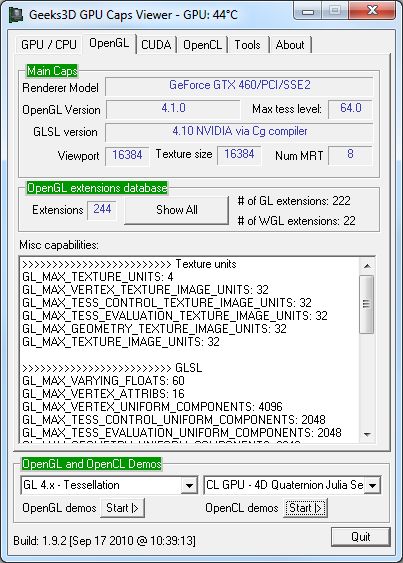This screenshot has height=563, width=403.
Task: Open the Tools tab
Action: click(247, 45)
